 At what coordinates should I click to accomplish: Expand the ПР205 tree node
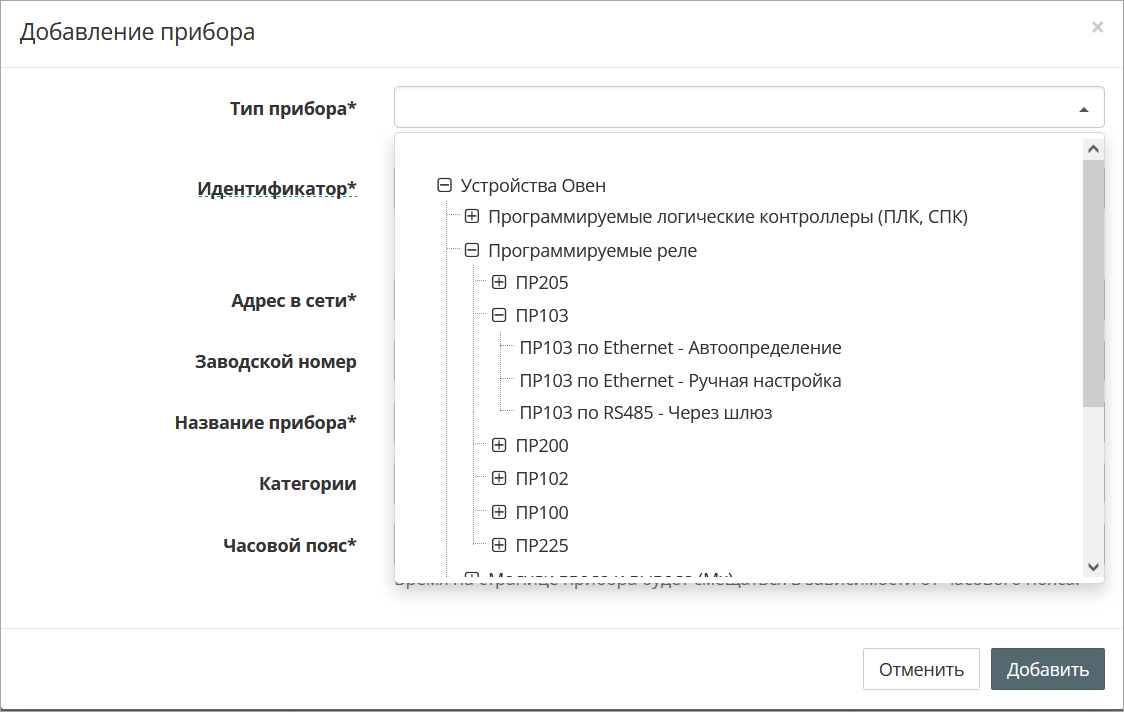(499, 283)
